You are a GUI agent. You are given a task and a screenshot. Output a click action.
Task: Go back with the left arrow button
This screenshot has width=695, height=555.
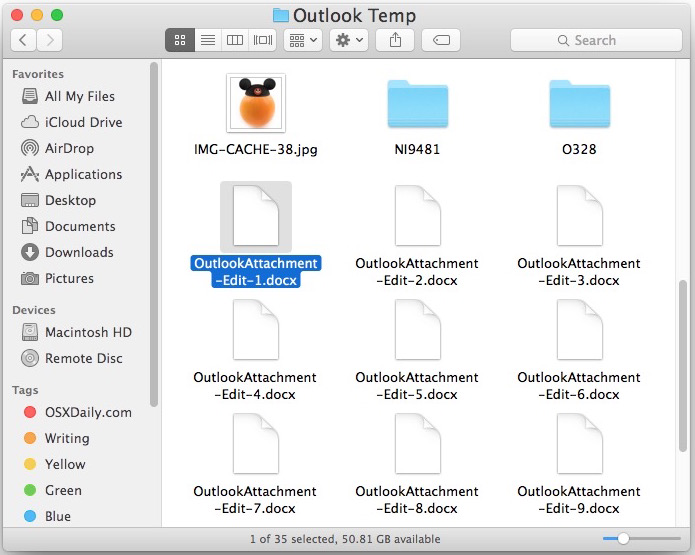tap(23, 40)
